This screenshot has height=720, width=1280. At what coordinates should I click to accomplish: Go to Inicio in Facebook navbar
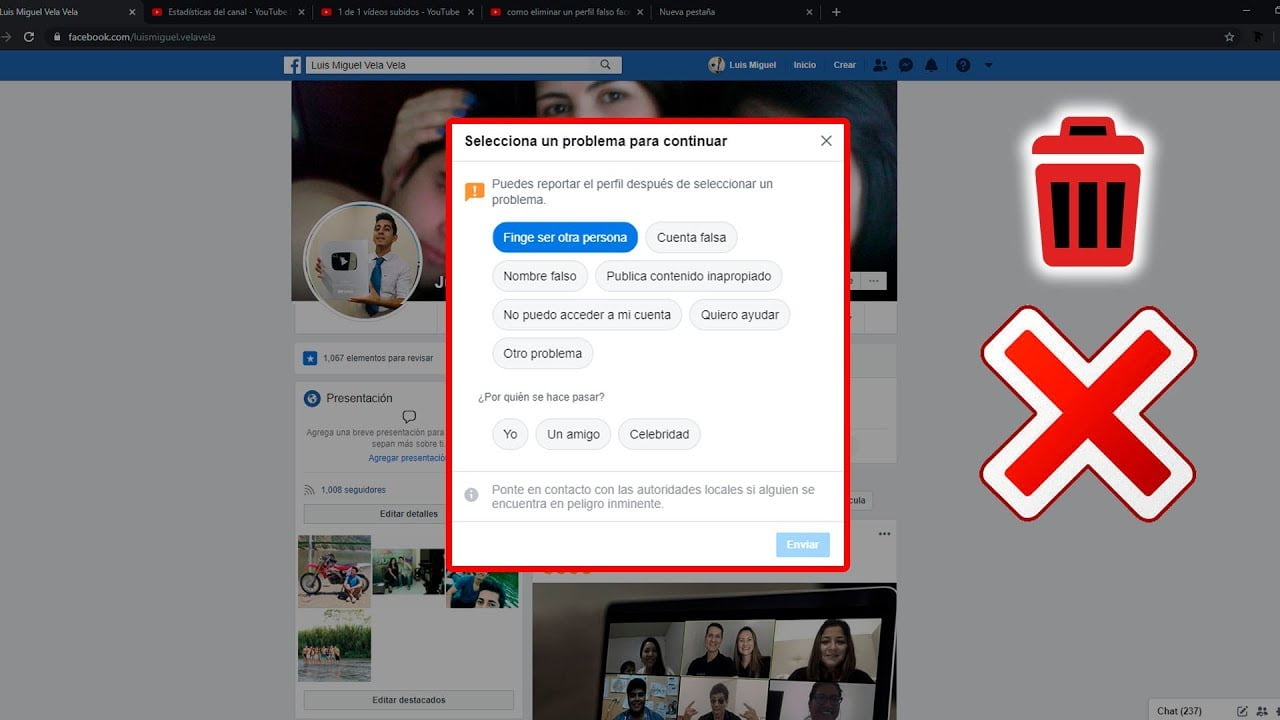click(805, 65)
